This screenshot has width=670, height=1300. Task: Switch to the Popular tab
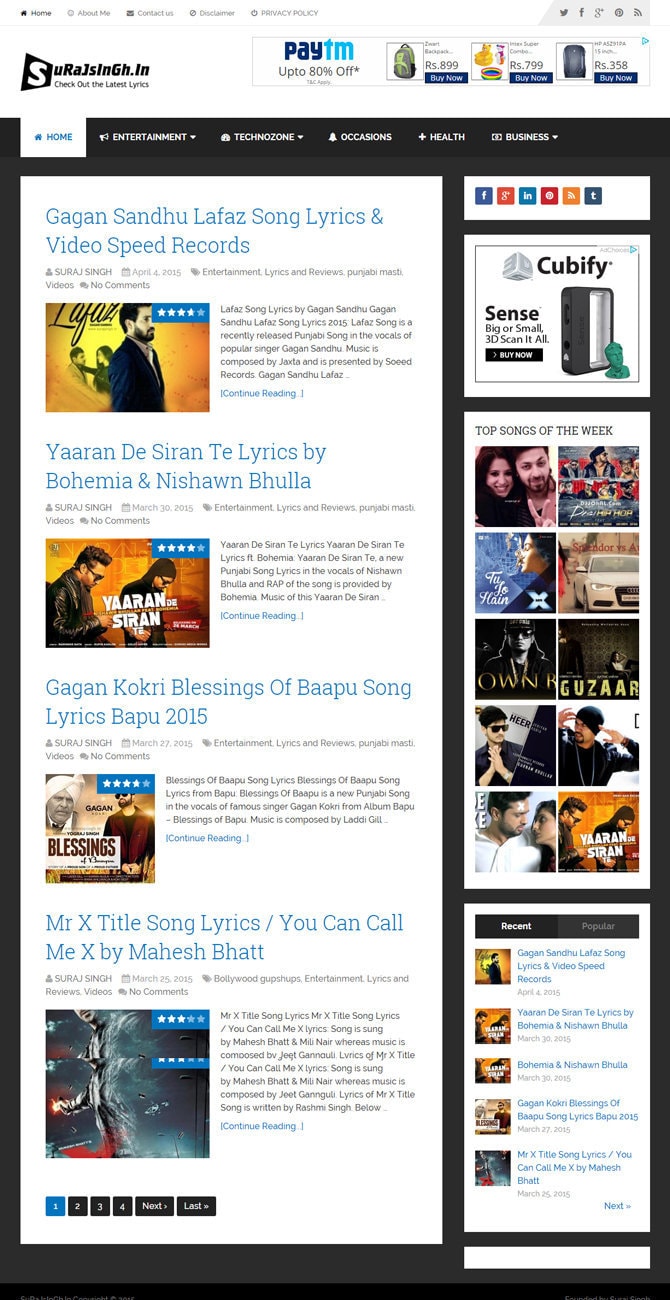point(598,926)
